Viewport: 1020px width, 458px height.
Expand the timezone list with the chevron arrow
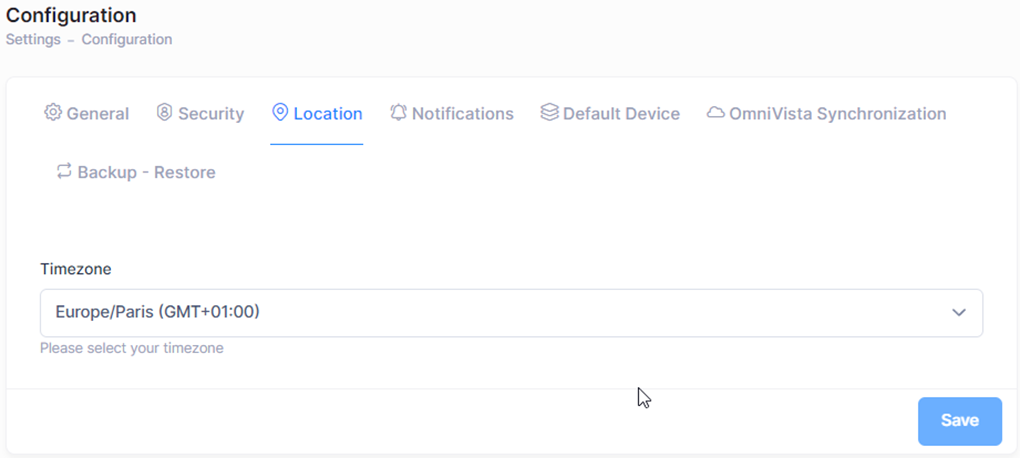tap(959, 313)
